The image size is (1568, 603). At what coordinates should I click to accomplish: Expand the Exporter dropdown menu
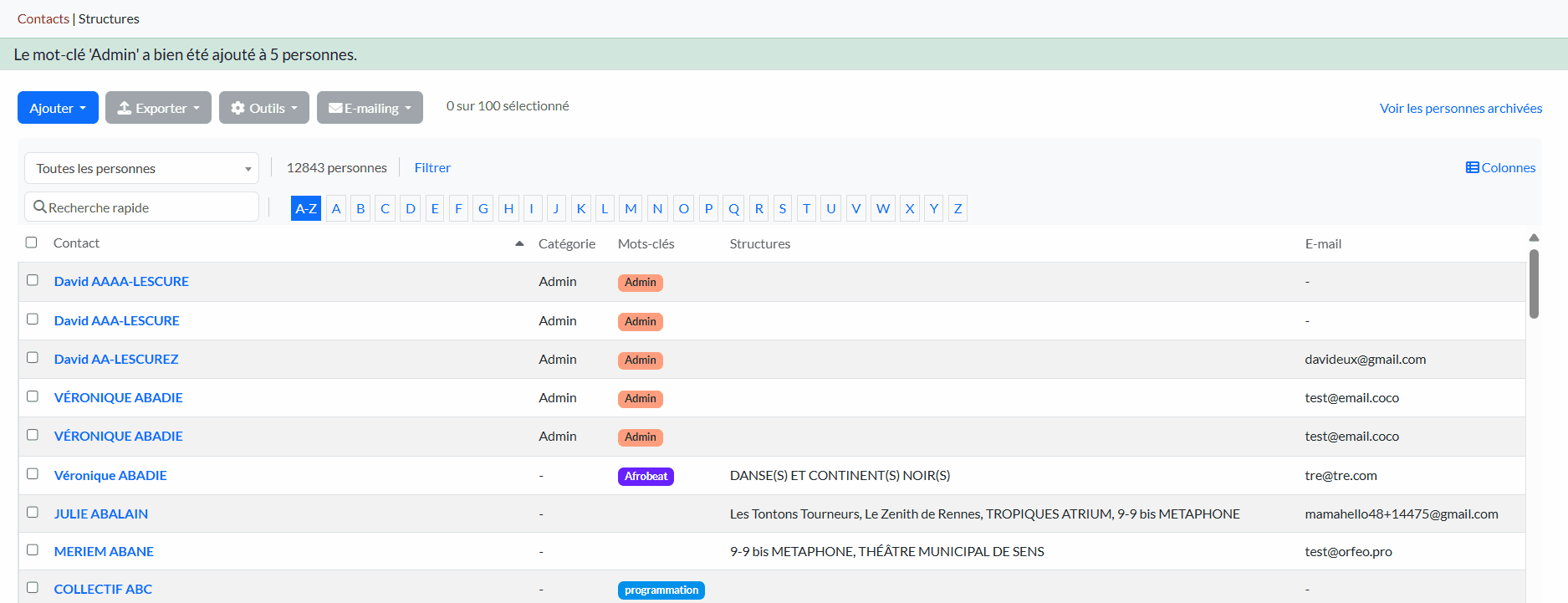click(x=158, y=108)
